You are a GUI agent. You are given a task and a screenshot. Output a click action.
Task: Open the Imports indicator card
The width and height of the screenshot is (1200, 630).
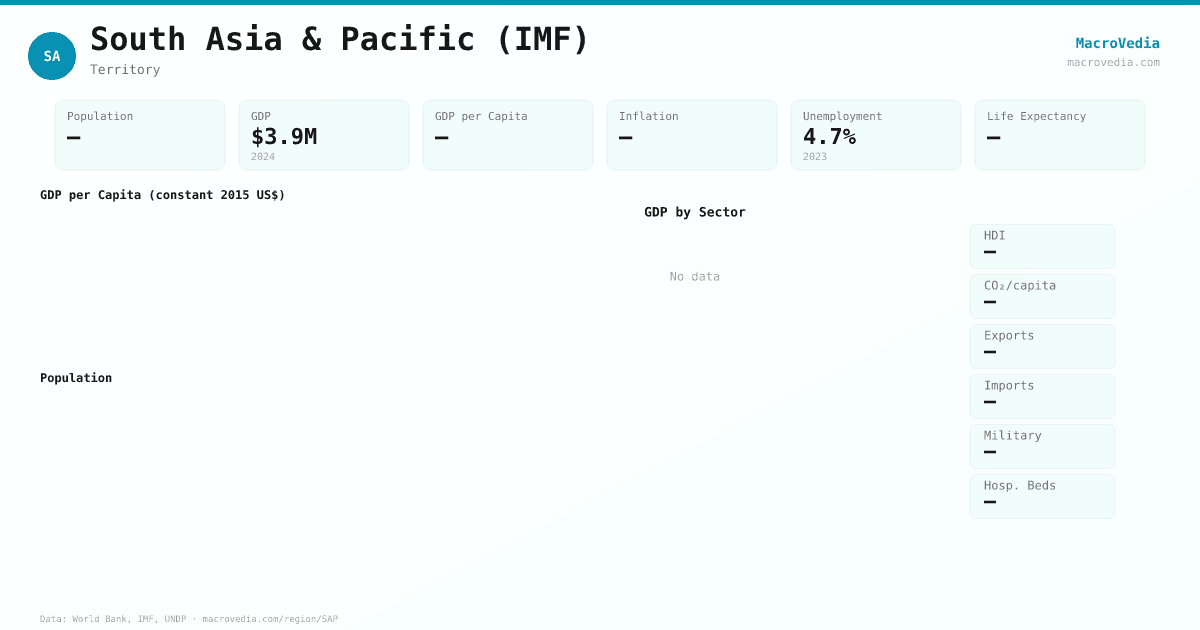coord(1042,396)
